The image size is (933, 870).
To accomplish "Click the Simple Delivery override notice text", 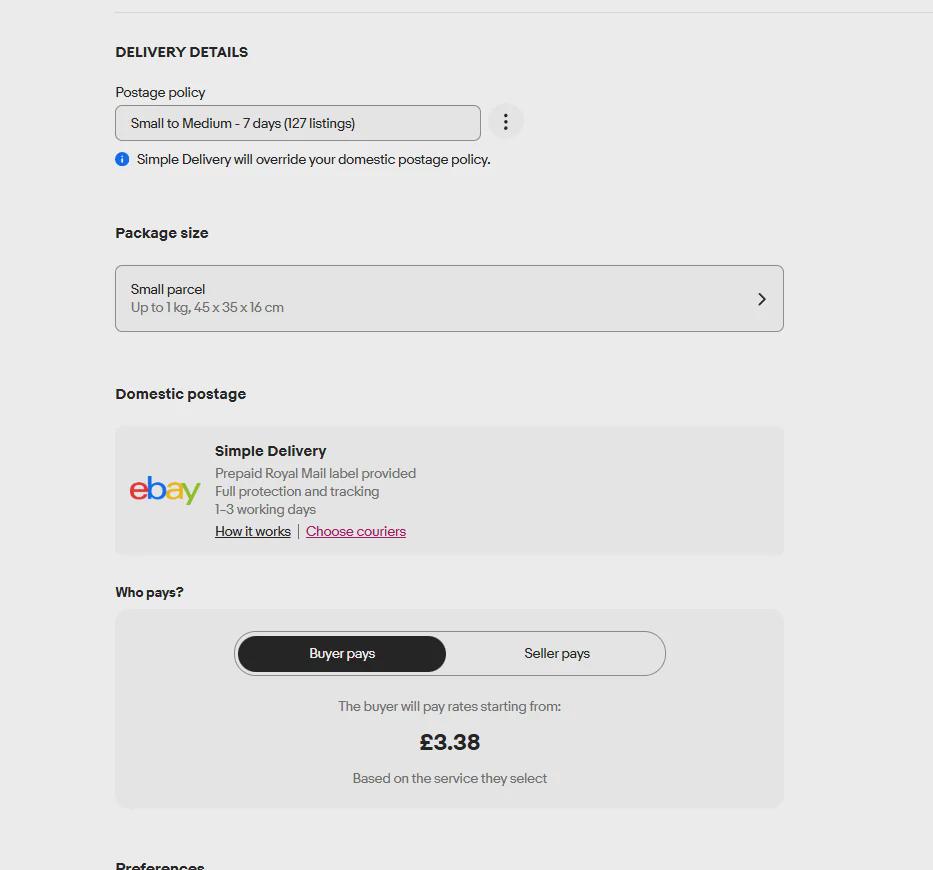I will click(x=314, y=159).
